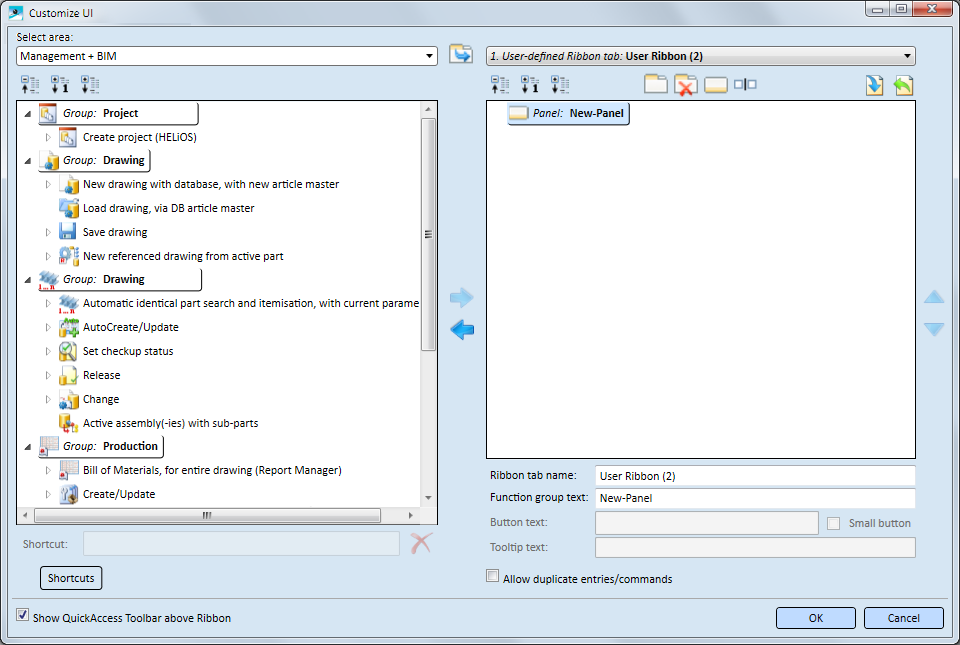The height and width of the screenshot is (645, 960).
Task: Click the Shortcuts button
Action: tap(71, 578)
